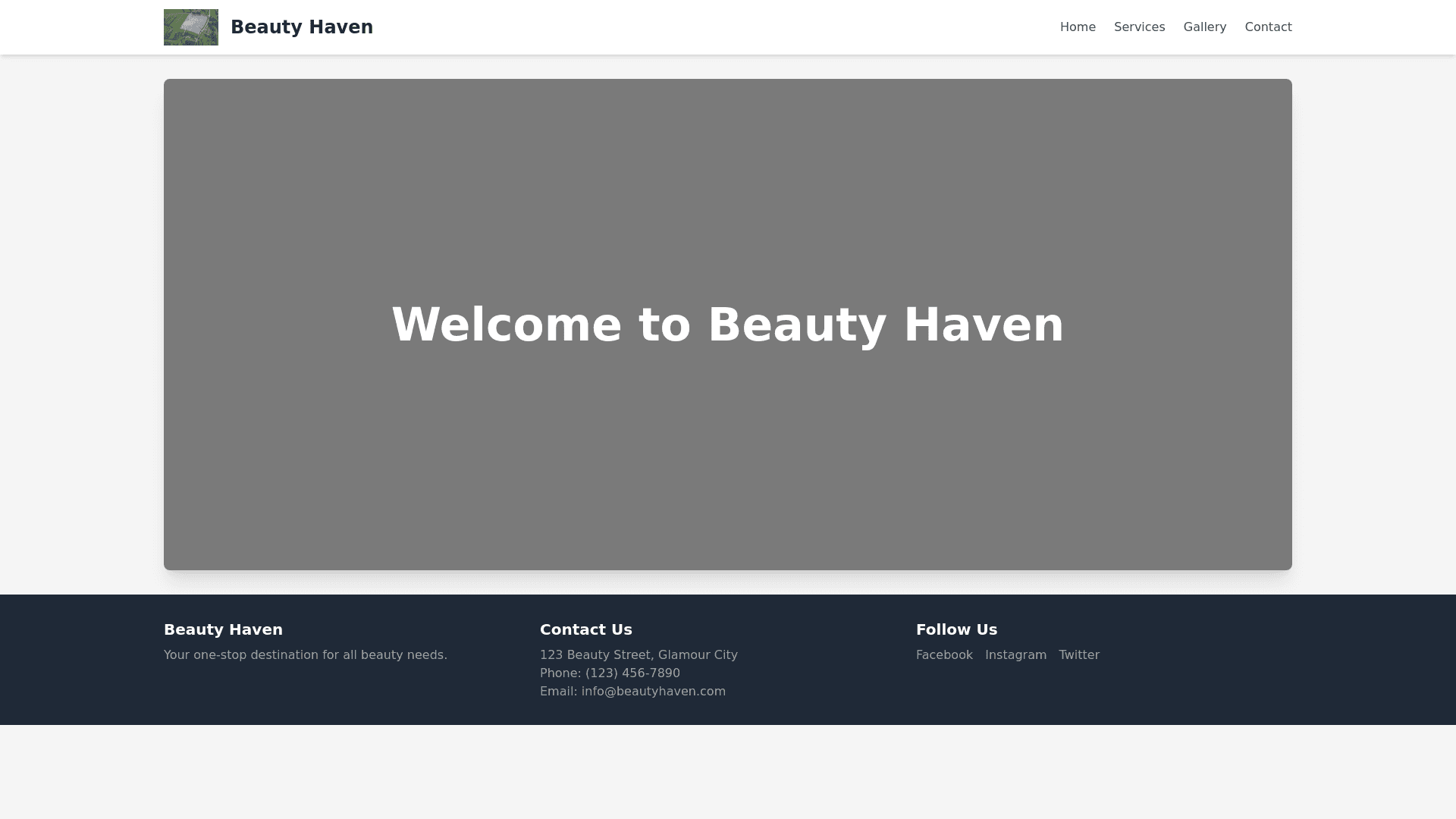
Task: Click the 123 Beauty Street address
Action: pos(639,654)
